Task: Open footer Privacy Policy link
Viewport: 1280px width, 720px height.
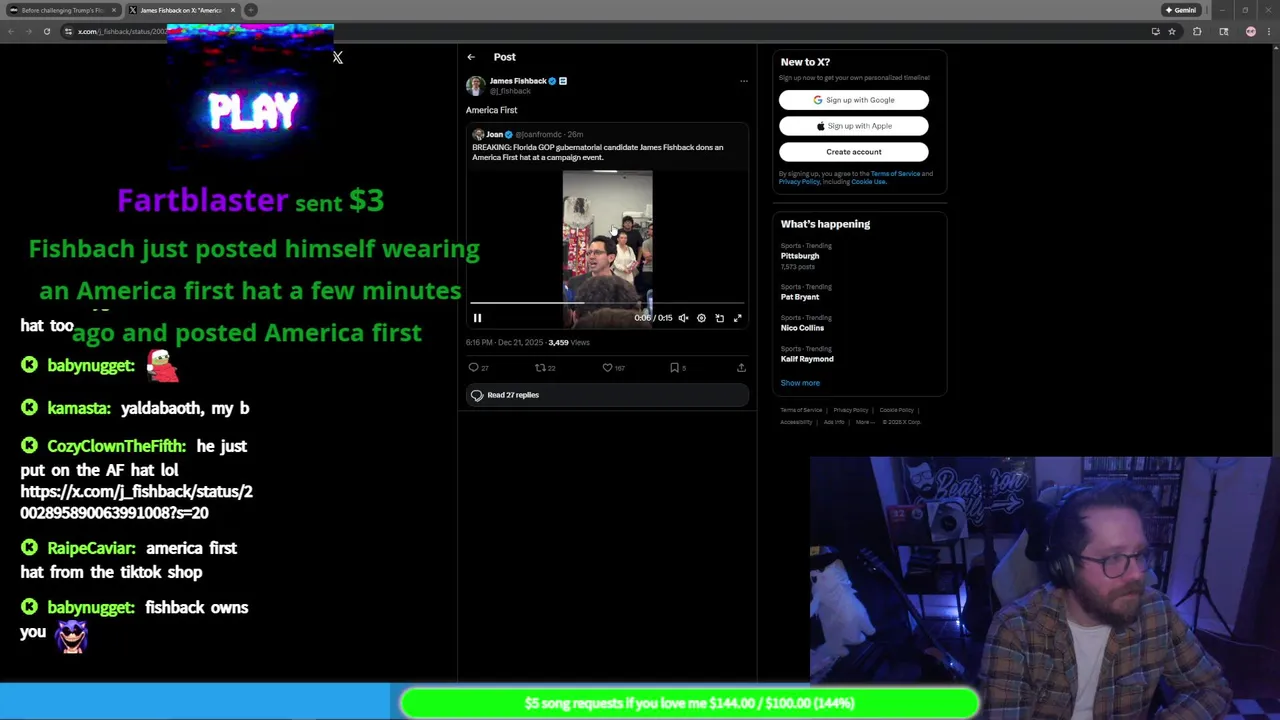Action: [851, 410]
